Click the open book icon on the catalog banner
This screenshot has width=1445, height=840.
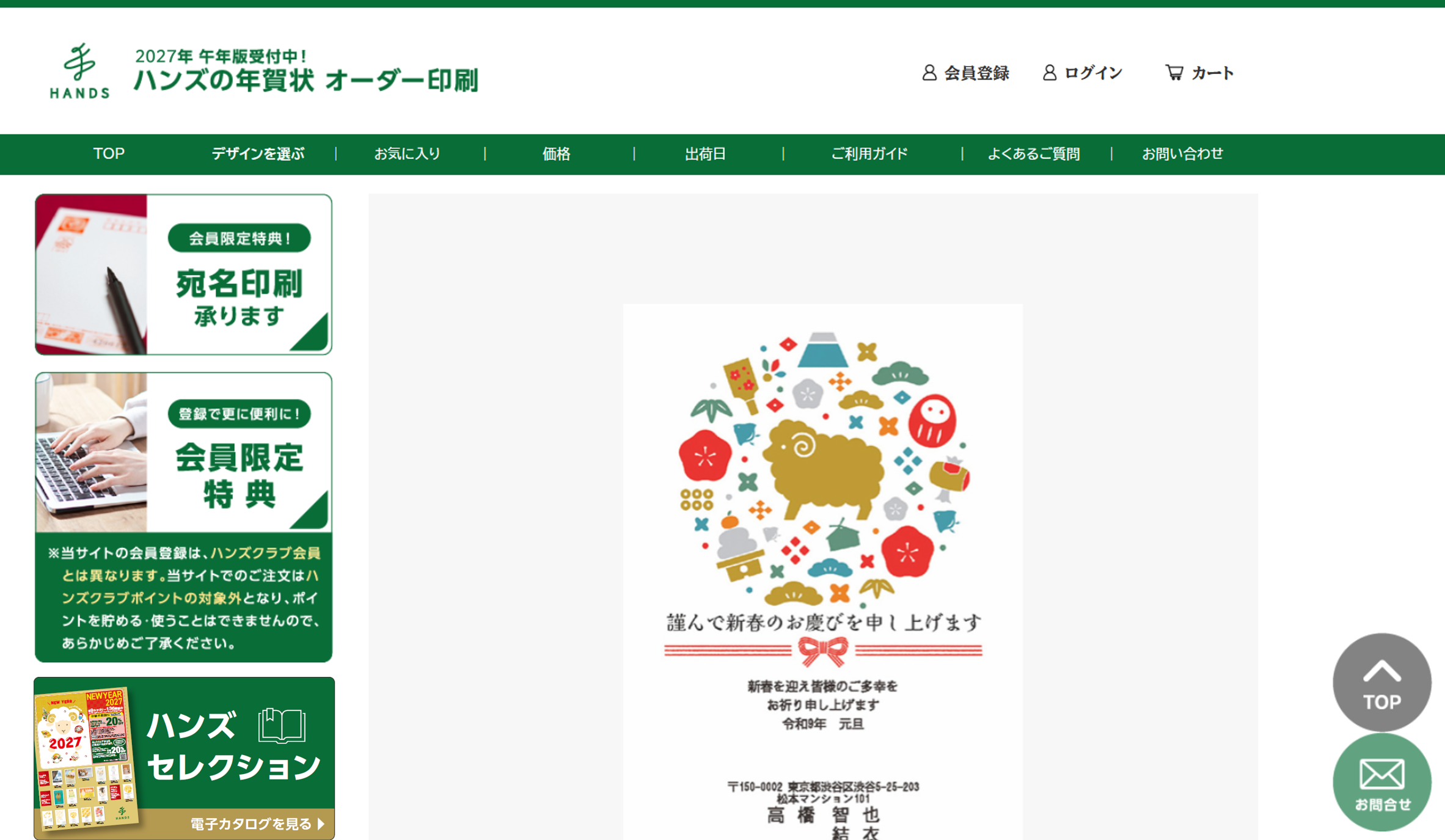pyautogui.click(x=282, y=725)
